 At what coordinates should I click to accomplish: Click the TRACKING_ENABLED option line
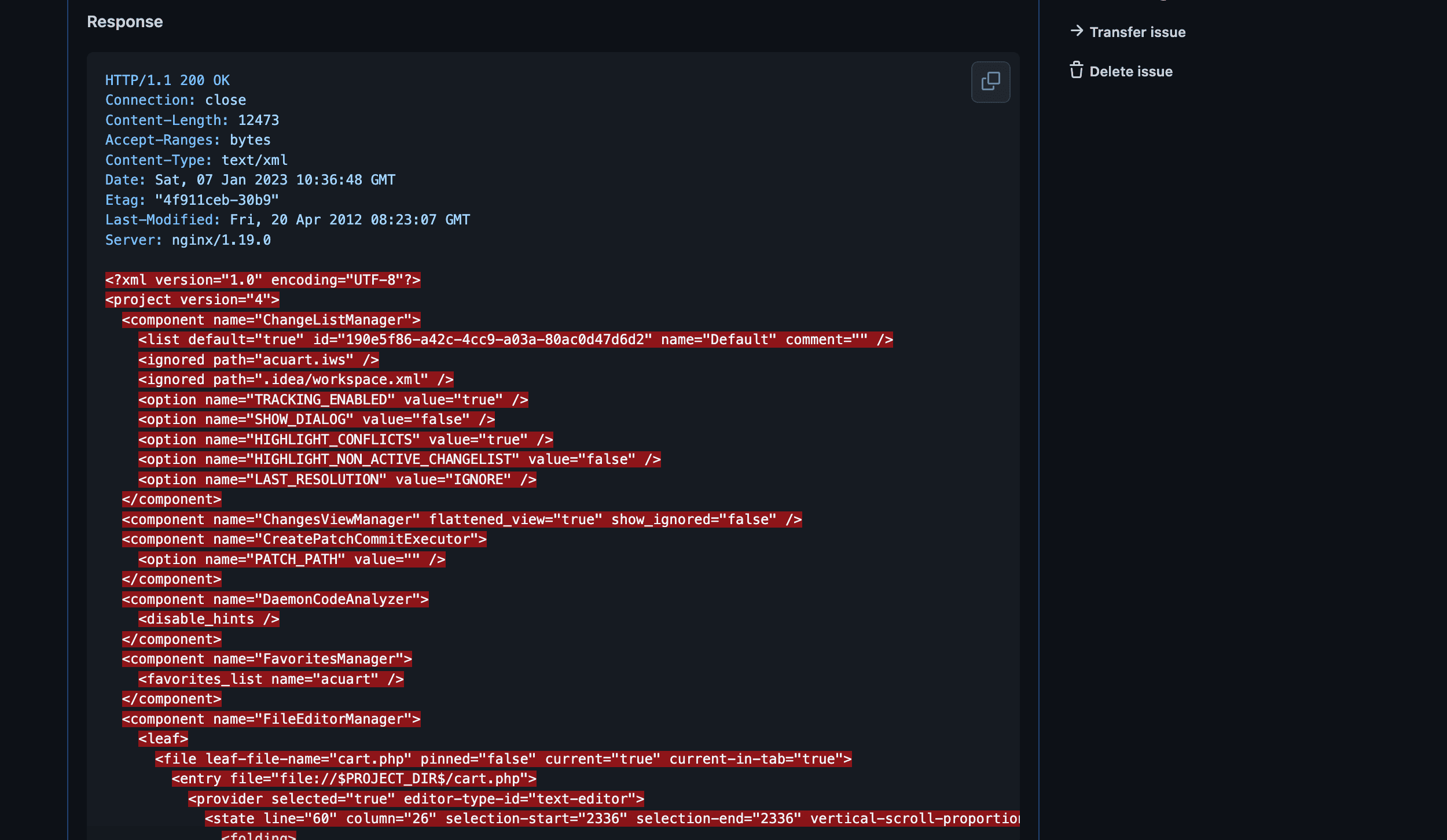[333, 400]
